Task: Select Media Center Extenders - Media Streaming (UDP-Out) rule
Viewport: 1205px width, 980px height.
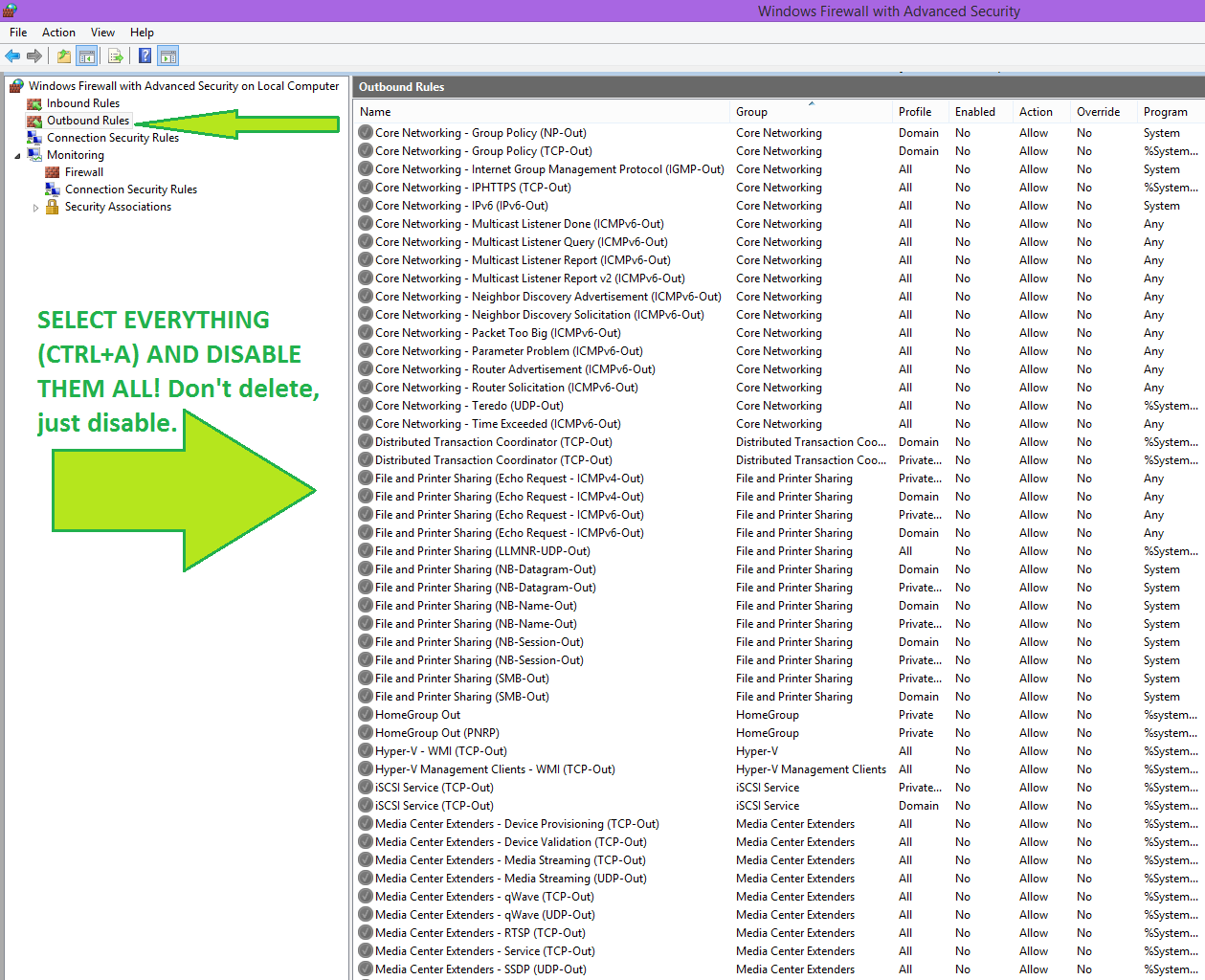Action: tap(511, 879)
